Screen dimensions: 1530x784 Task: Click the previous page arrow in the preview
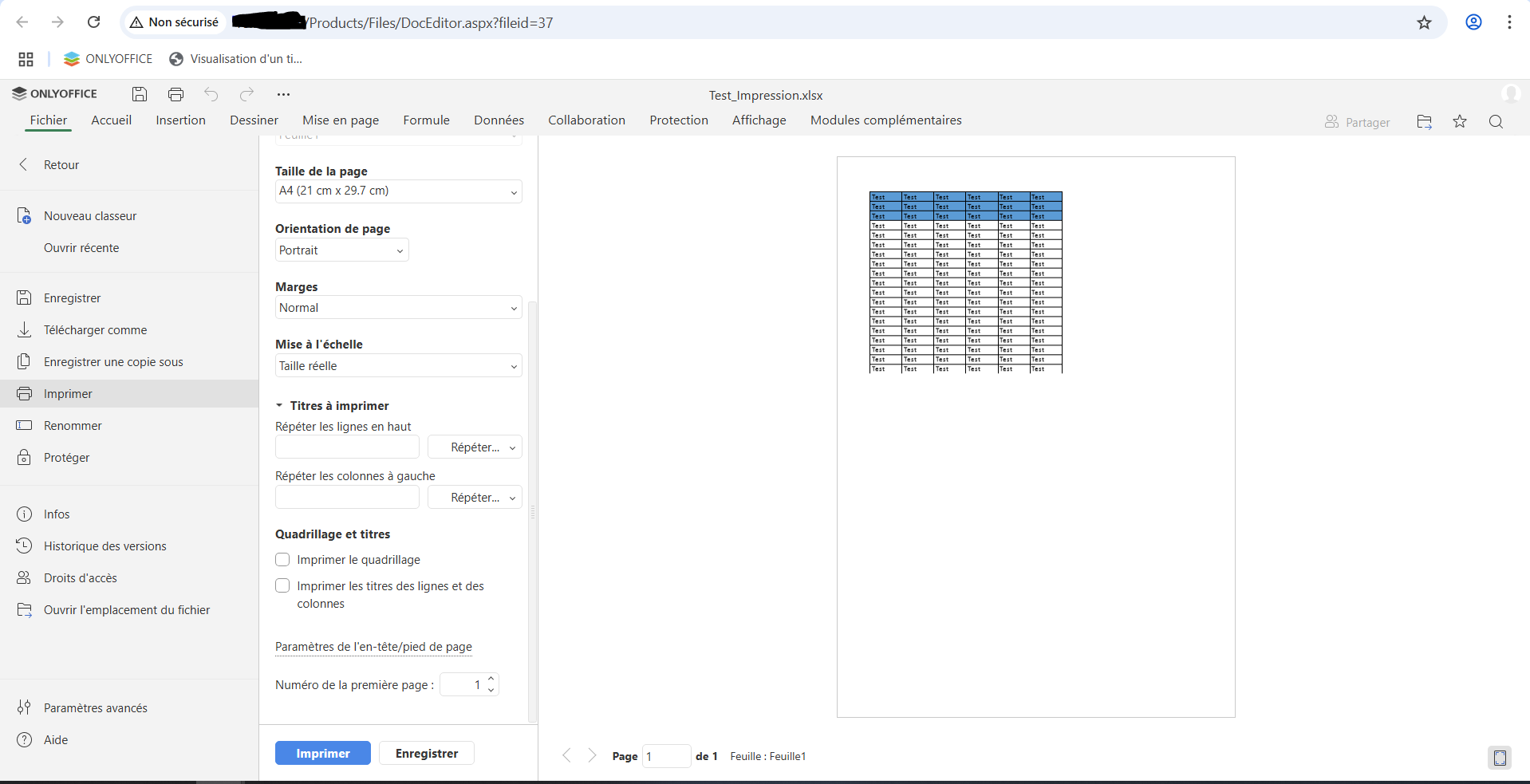click(566, 755)
